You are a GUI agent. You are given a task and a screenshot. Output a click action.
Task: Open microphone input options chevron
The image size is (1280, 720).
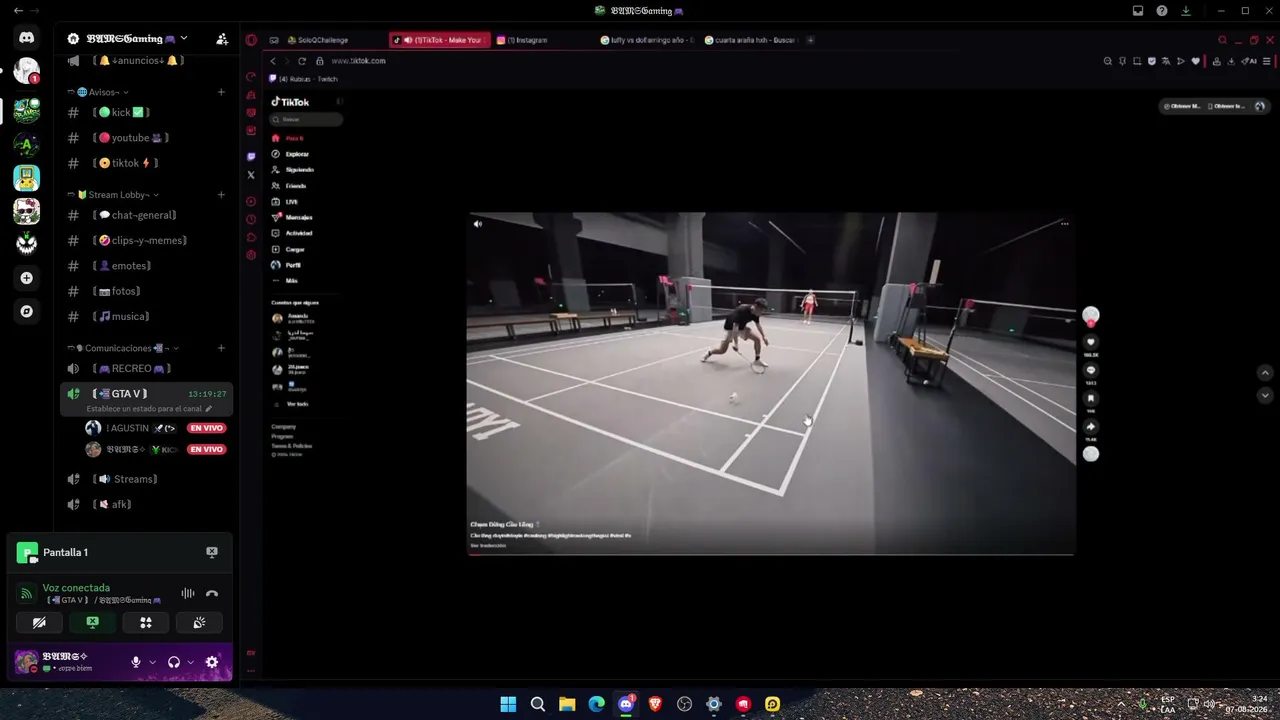coord(152,662)
